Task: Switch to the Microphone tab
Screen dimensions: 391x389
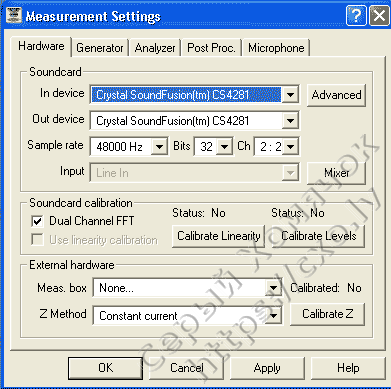Action: (x=276, y=48)
